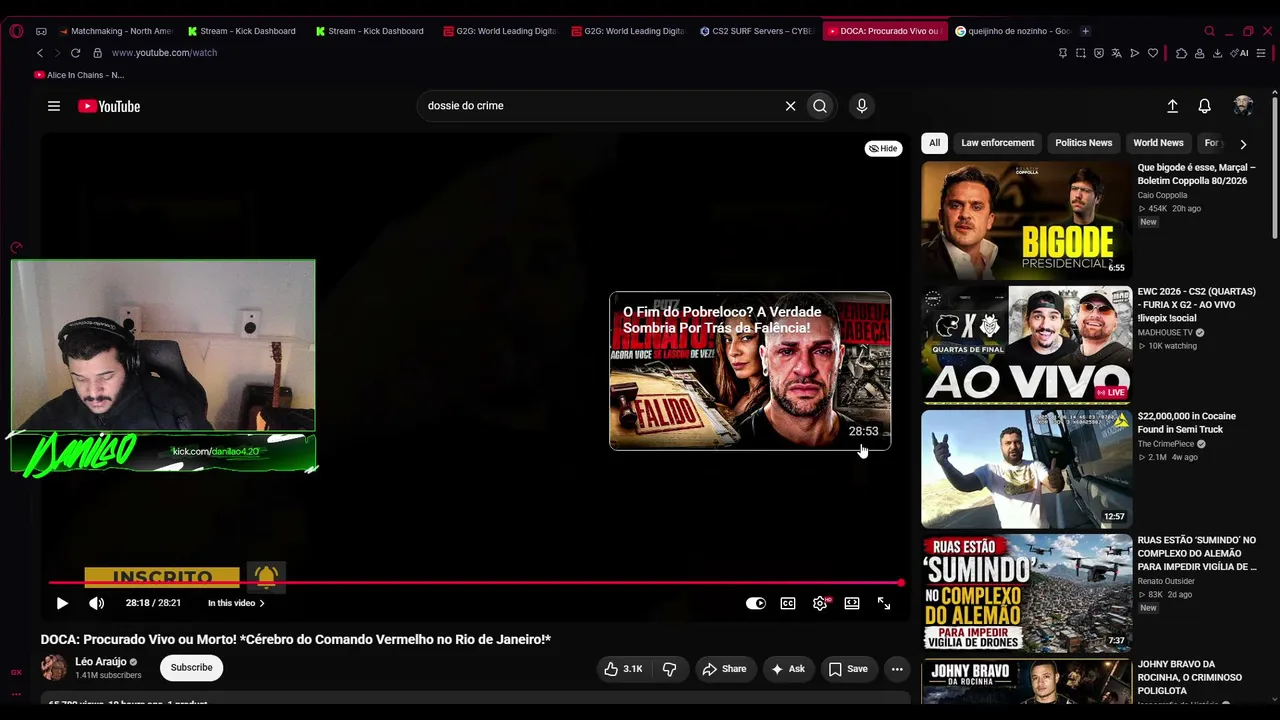Screen dimensions: 1280x720
Task: Open 'Alice In Chains' bookmark
Action: click(x=79, y=75)
